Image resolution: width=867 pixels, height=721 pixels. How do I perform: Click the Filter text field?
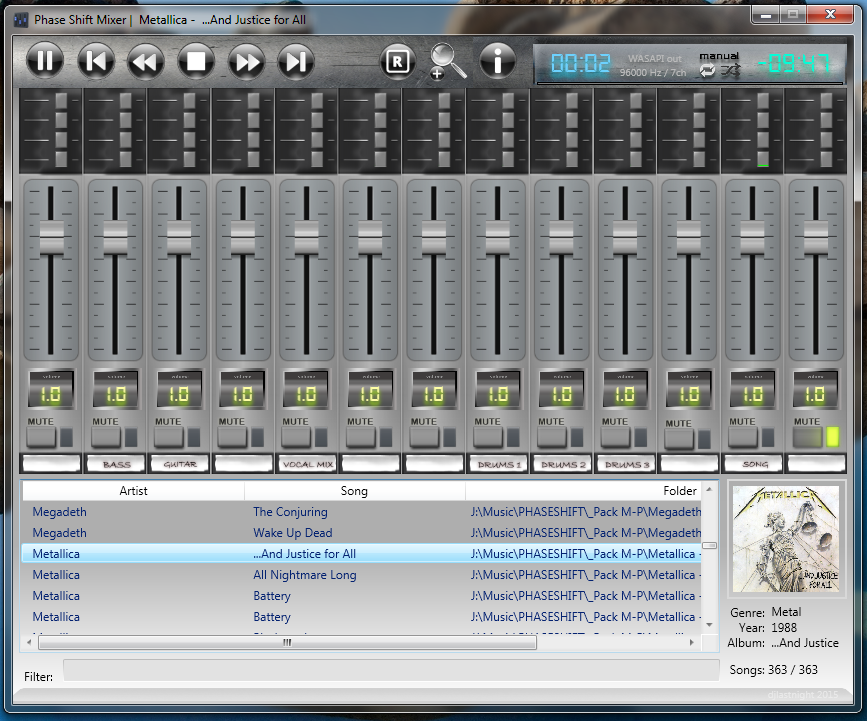391,670
